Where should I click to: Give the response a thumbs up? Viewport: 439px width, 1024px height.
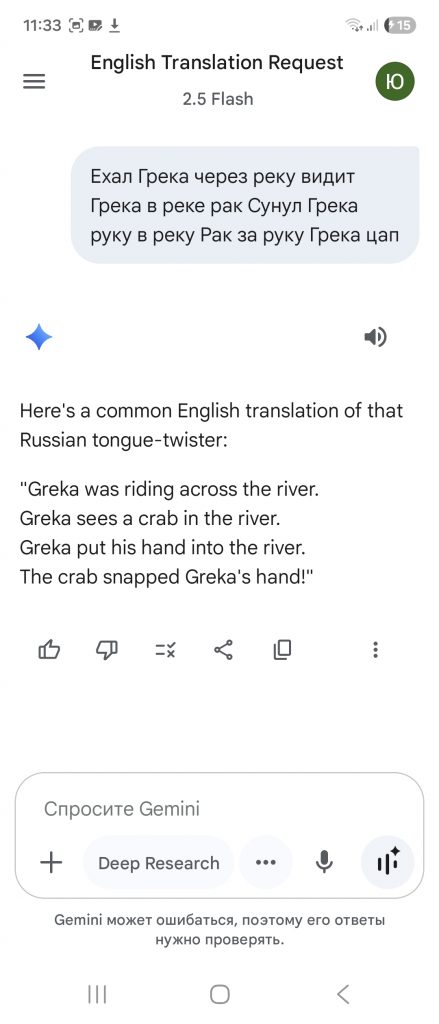pyautogui.click(x=50, y=649)
